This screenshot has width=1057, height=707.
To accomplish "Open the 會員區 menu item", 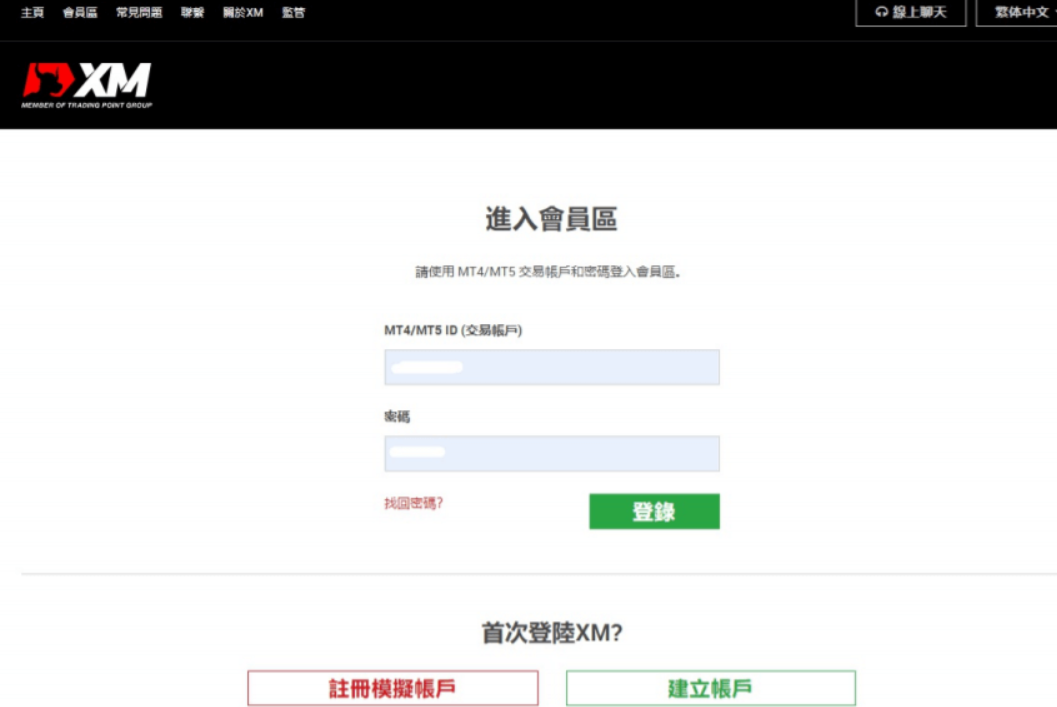I will pyautogui.click(x=80, y=13).
